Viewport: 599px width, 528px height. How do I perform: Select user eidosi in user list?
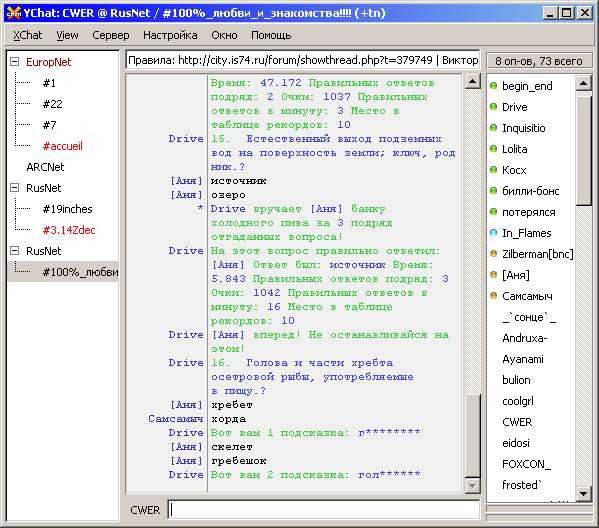point(516,443)
